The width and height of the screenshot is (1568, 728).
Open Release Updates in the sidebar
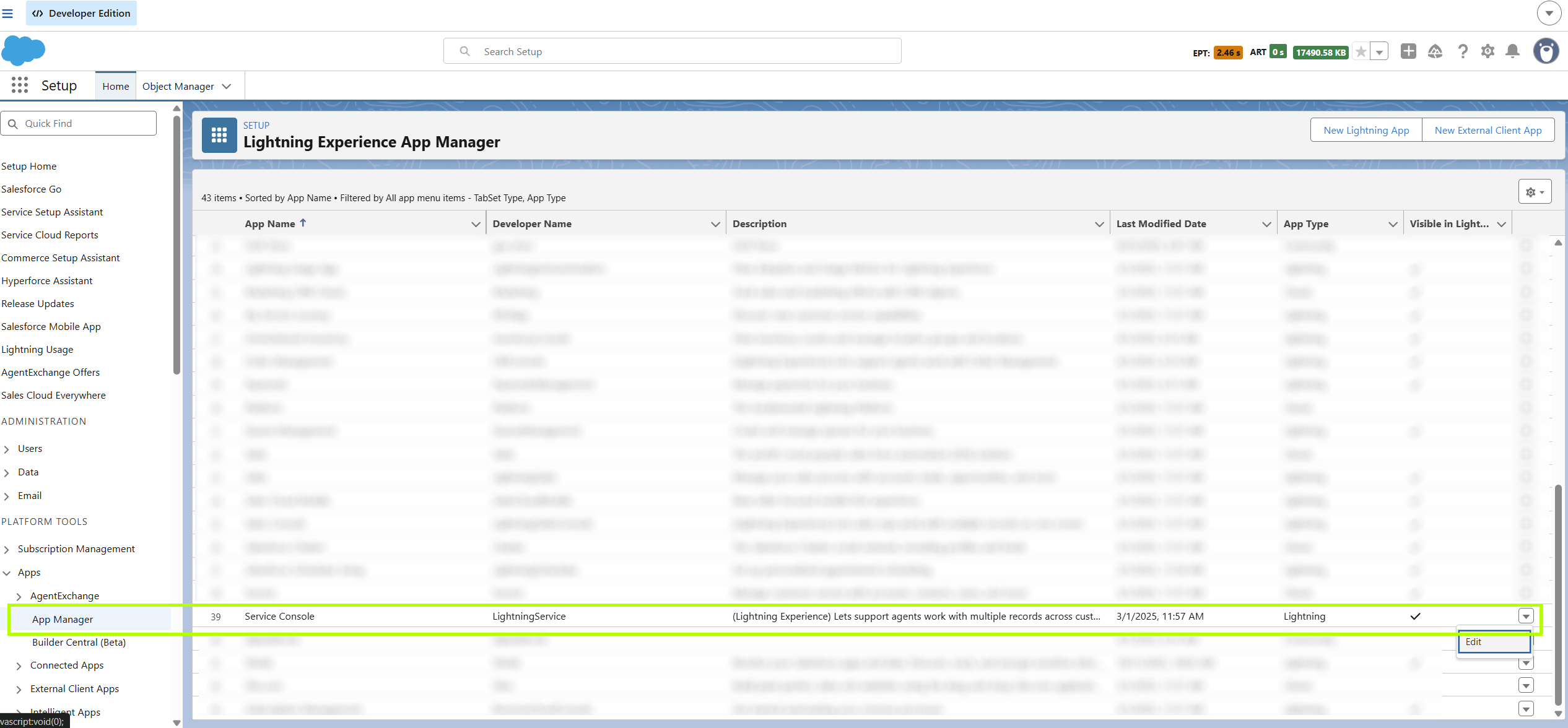38,303
